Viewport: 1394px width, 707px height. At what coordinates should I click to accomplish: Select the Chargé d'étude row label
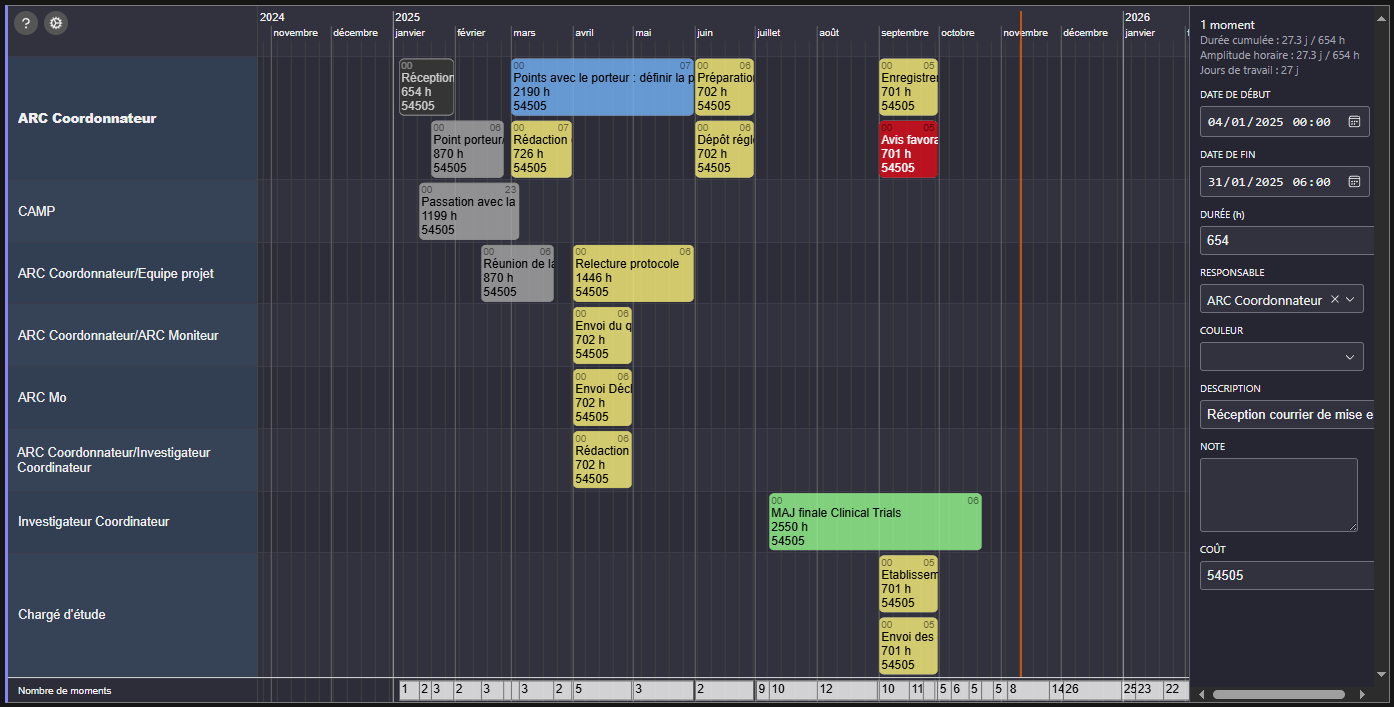click(61, 614)
